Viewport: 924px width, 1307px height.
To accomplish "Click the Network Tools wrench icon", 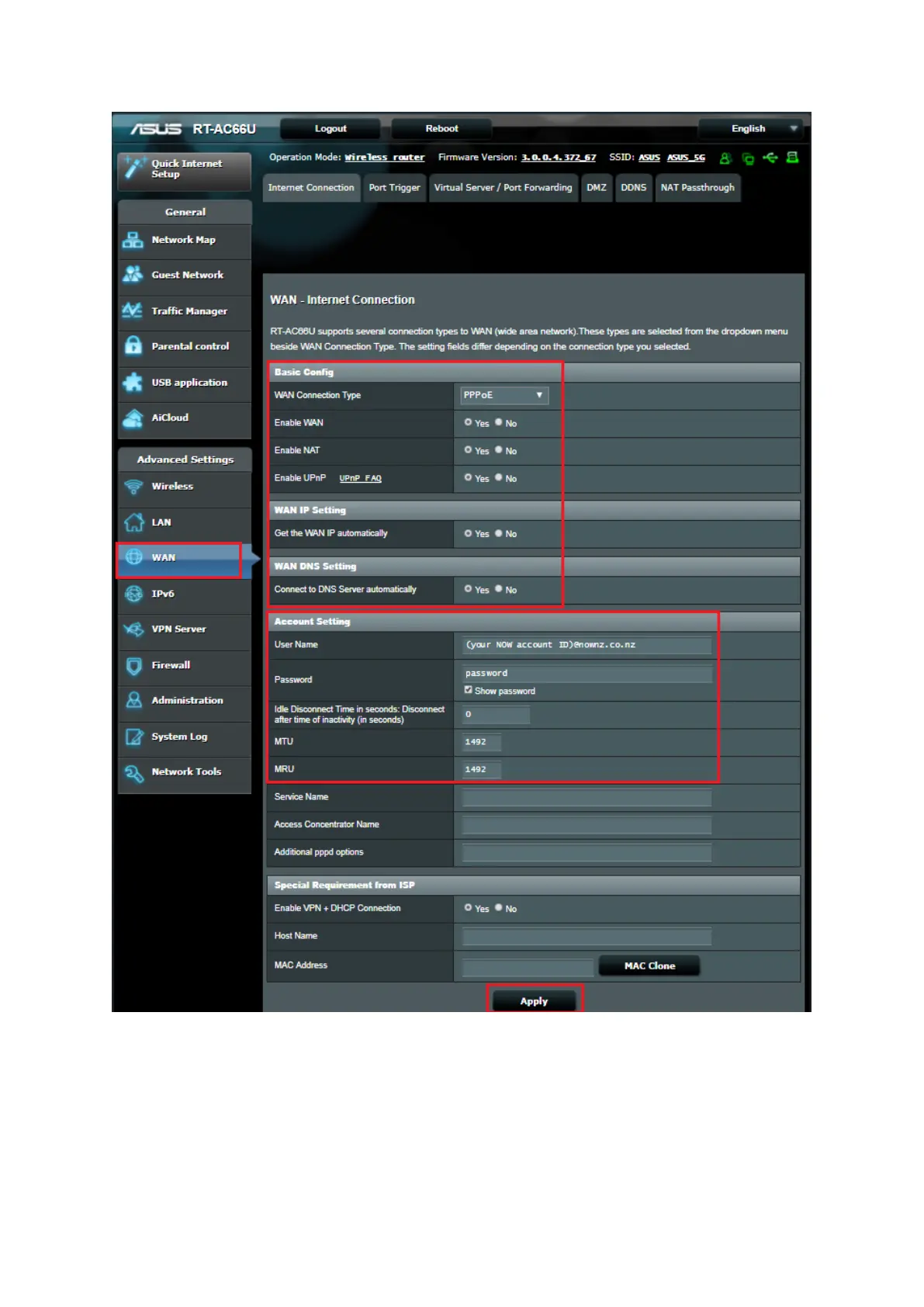I will click(x=133, y=772).
